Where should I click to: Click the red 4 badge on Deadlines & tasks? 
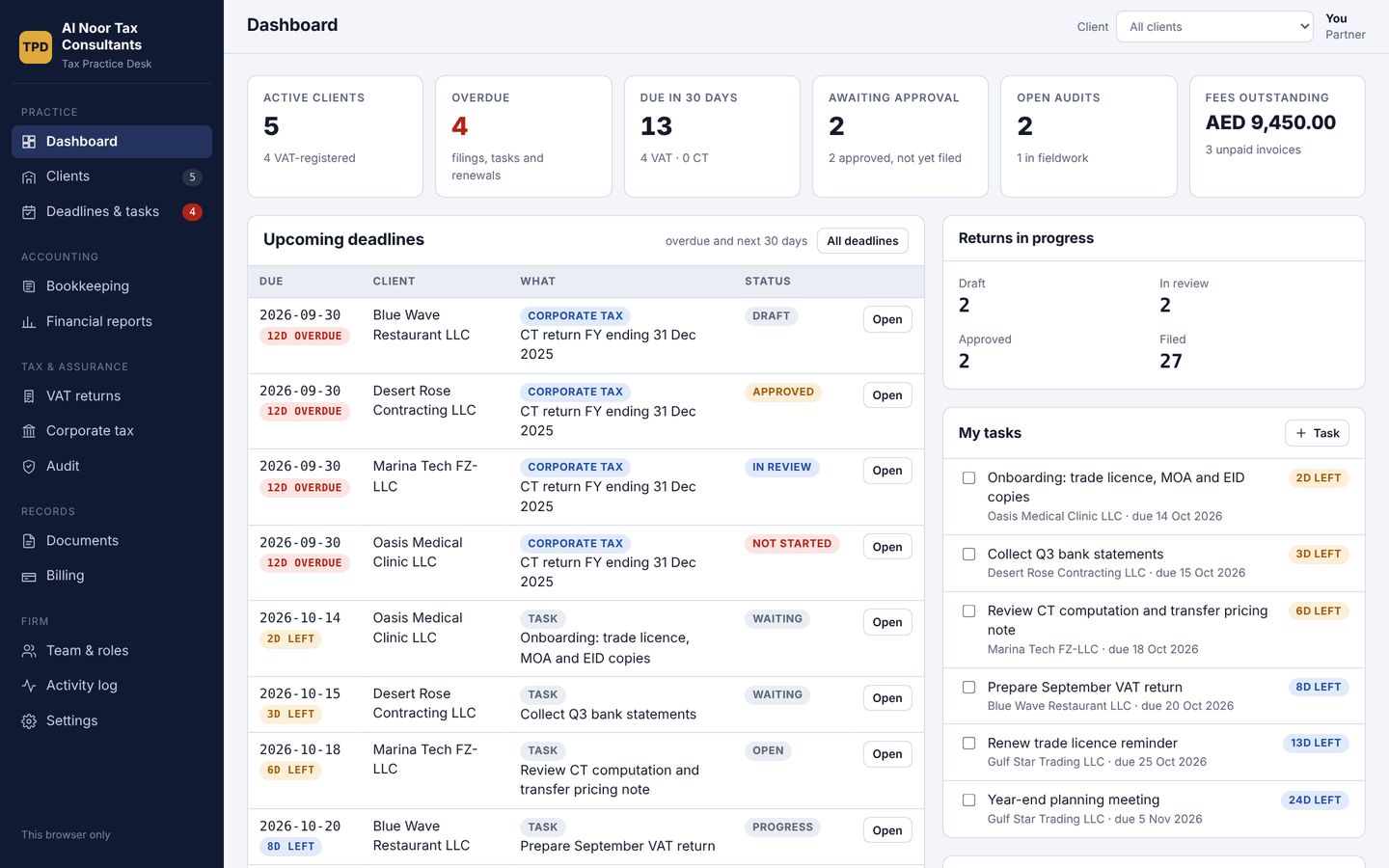[x=192, y=212]
